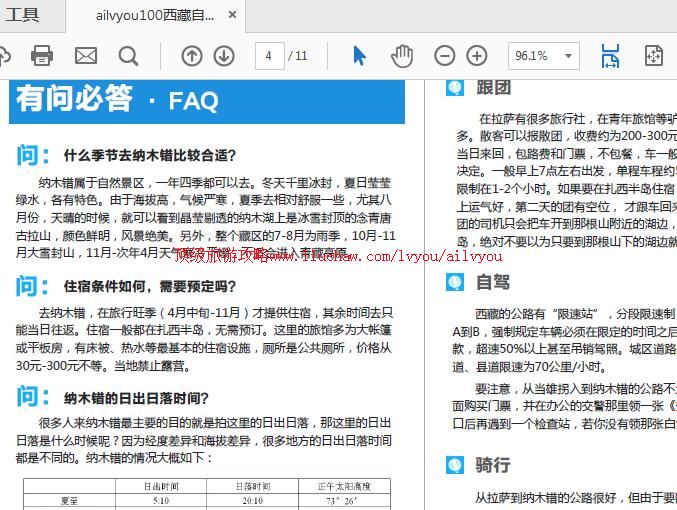Activate the arrow selection tool
677x510 pixels.
[x=359, y=56]
